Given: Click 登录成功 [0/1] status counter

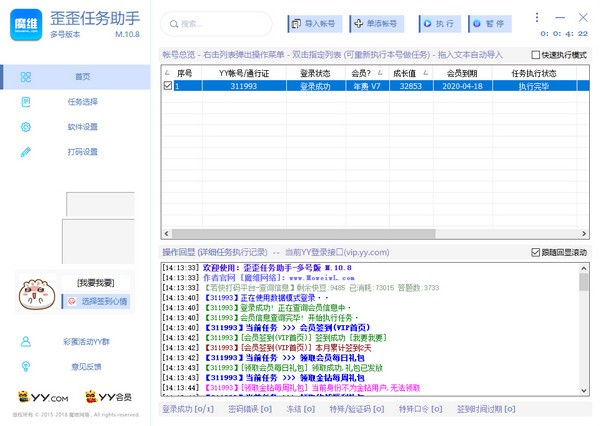Looking at the screenshot, I should pos(188,409).
